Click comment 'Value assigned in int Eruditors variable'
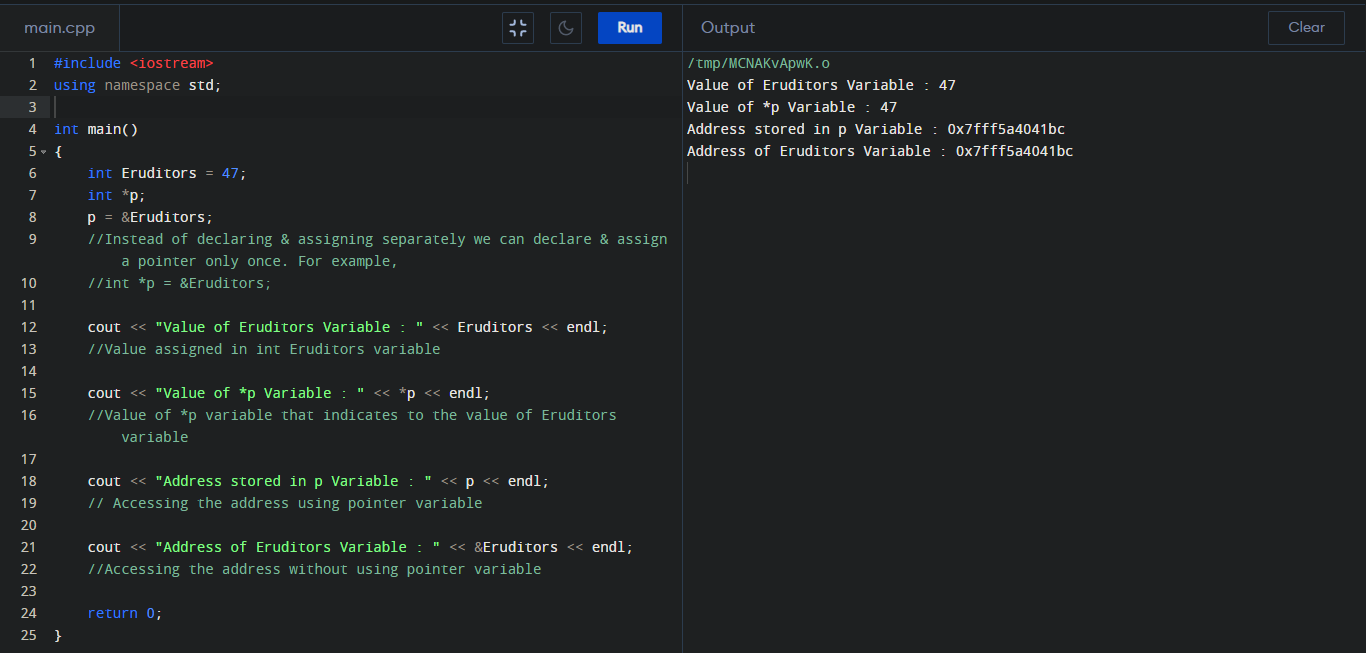Screen dimensions: 1366x653 tap(264, 349)
